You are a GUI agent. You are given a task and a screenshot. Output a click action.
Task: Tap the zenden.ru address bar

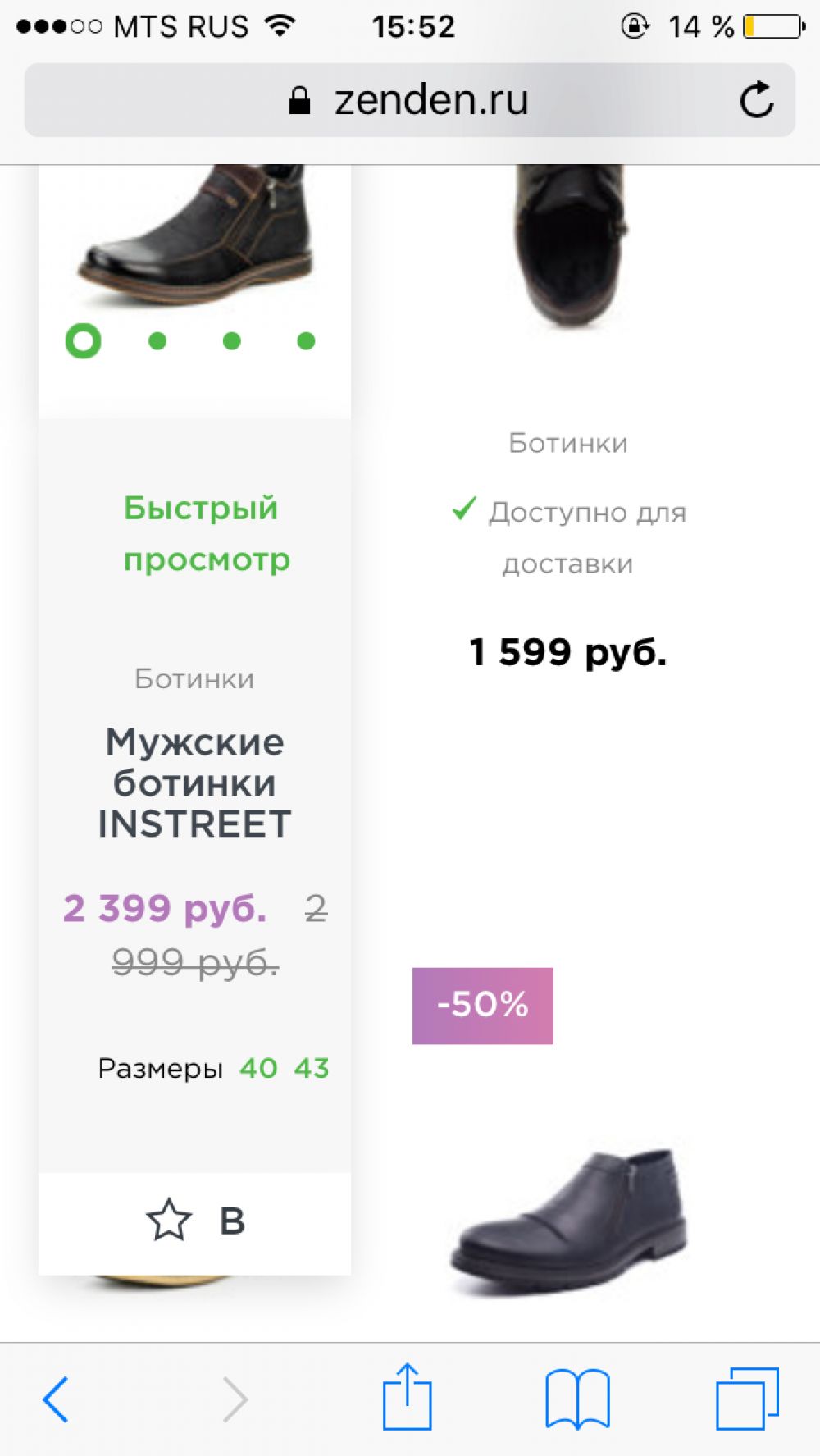pos(410,100)
